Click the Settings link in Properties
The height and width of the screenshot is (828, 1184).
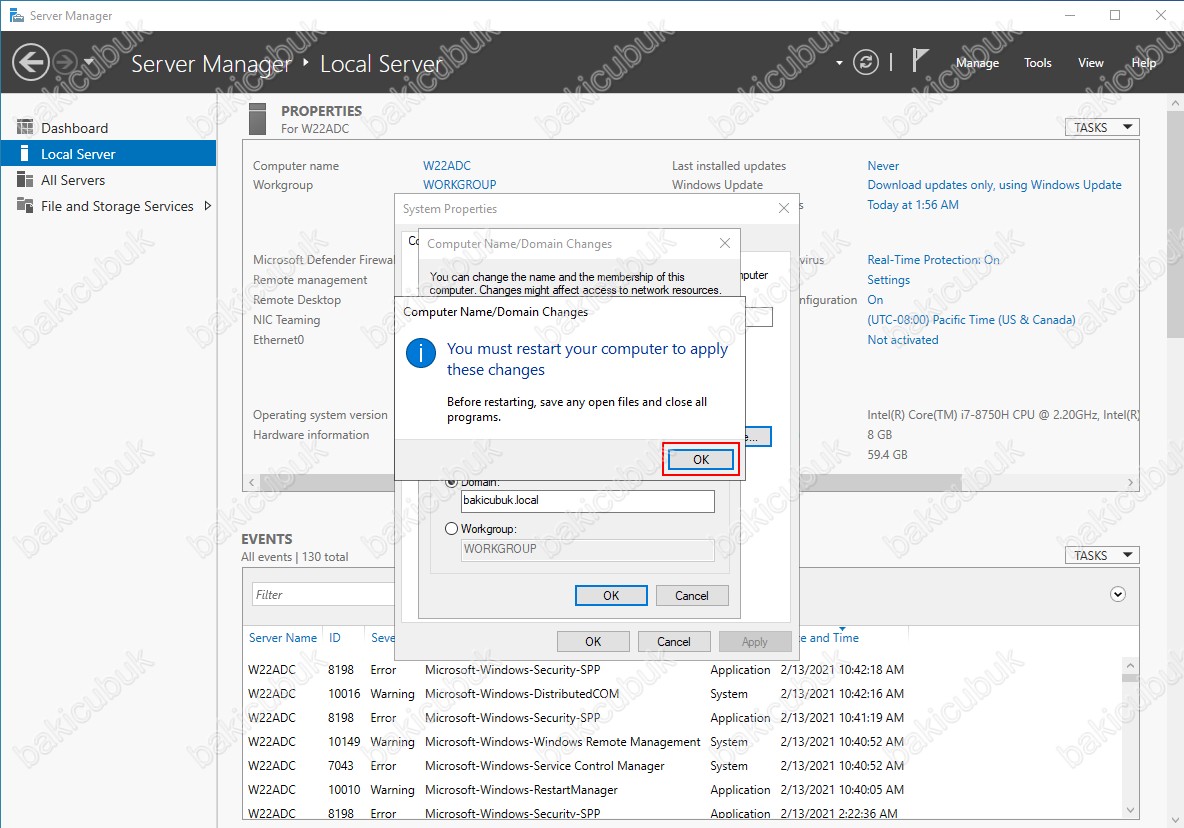[888, 280]
